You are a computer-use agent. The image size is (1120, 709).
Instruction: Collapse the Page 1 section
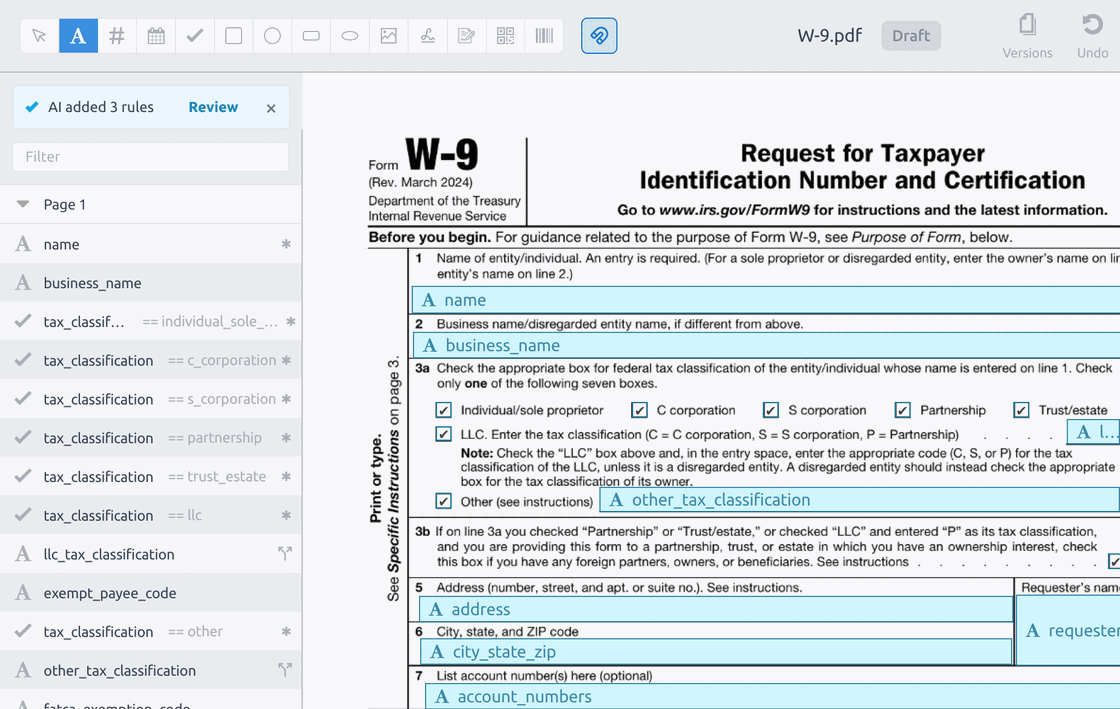(x=23, y=204)
